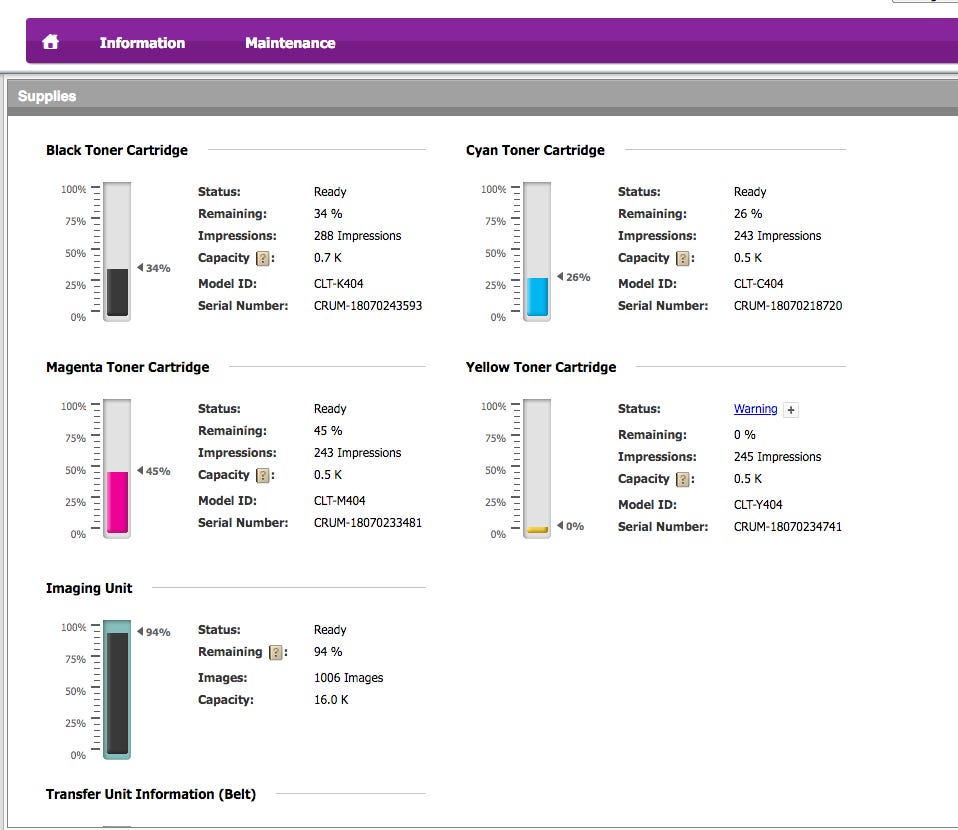Click the Yellow Toner Cartridge heading
Image resolution: width=958 pixels, height=830 pixels.
point(541,367)
